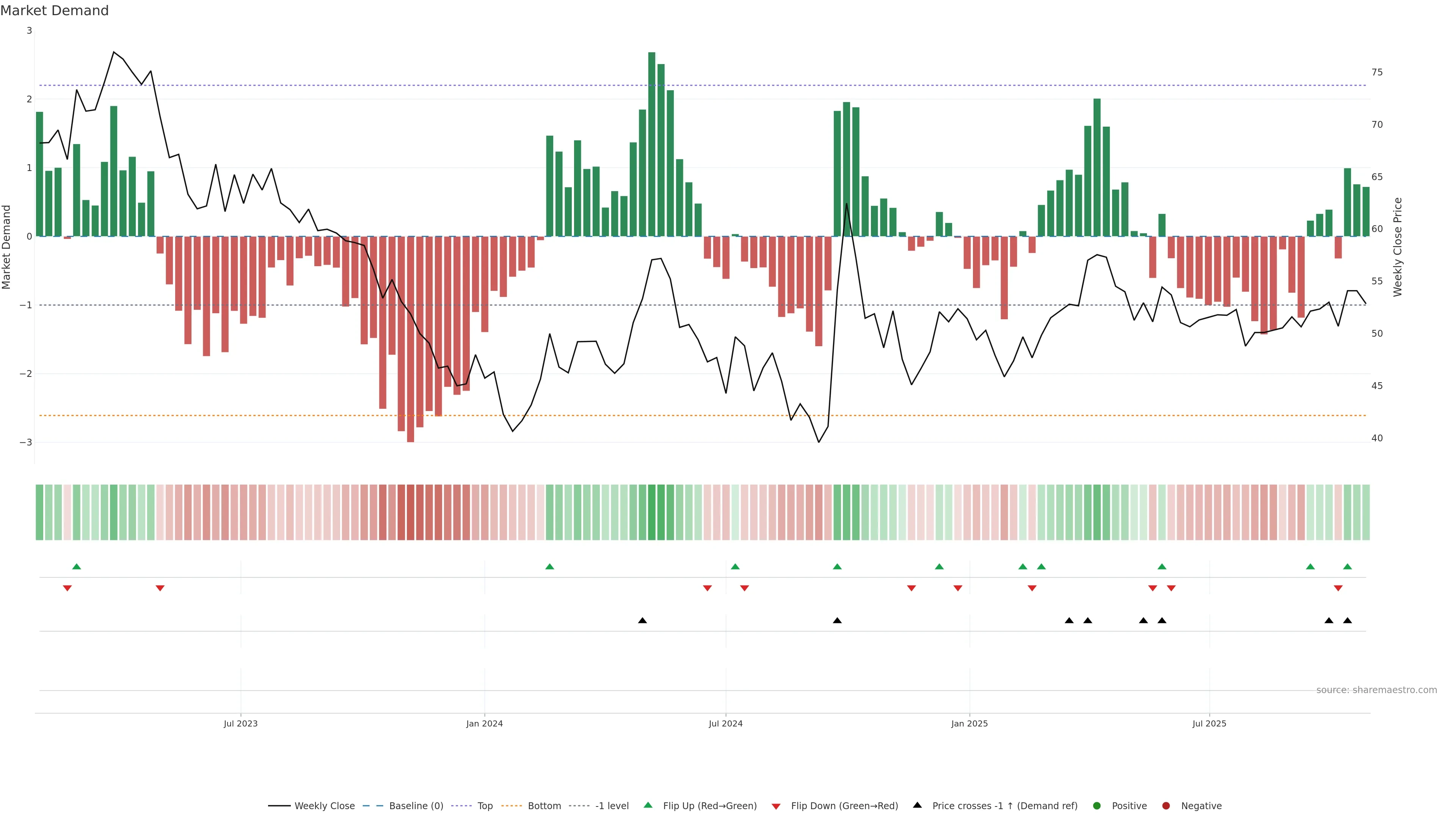Click the Jul 2024 axis label

point(725,723)
